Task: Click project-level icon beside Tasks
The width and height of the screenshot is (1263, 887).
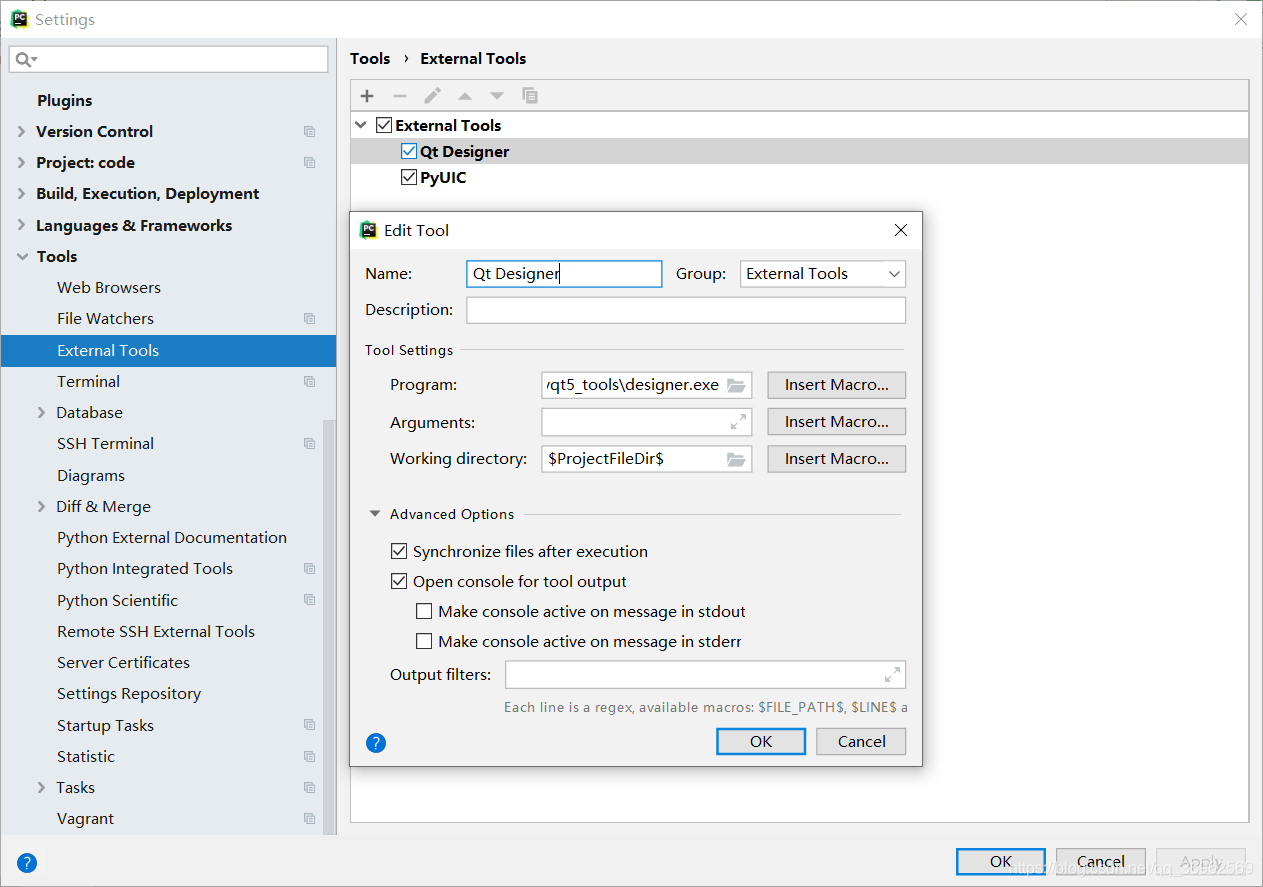Action: click(x=309, y=788)
